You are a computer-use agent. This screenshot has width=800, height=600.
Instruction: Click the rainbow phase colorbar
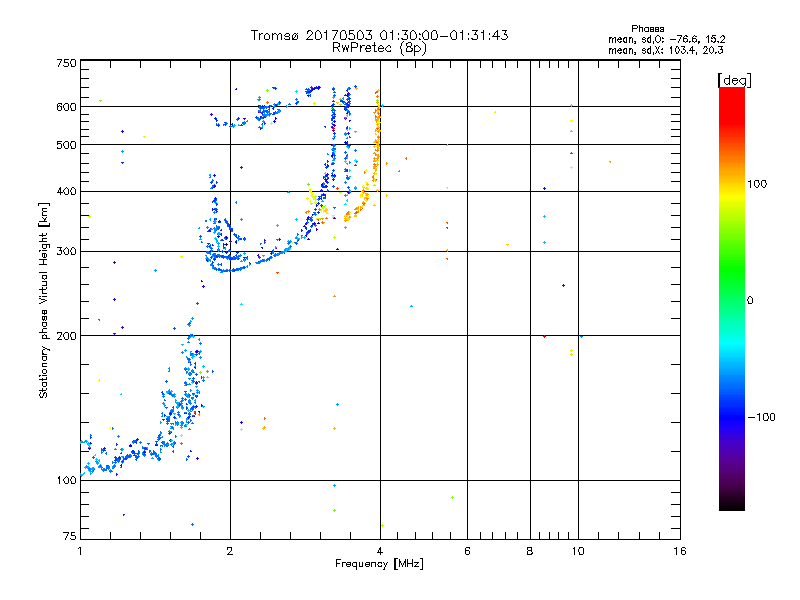coord(732,299)
